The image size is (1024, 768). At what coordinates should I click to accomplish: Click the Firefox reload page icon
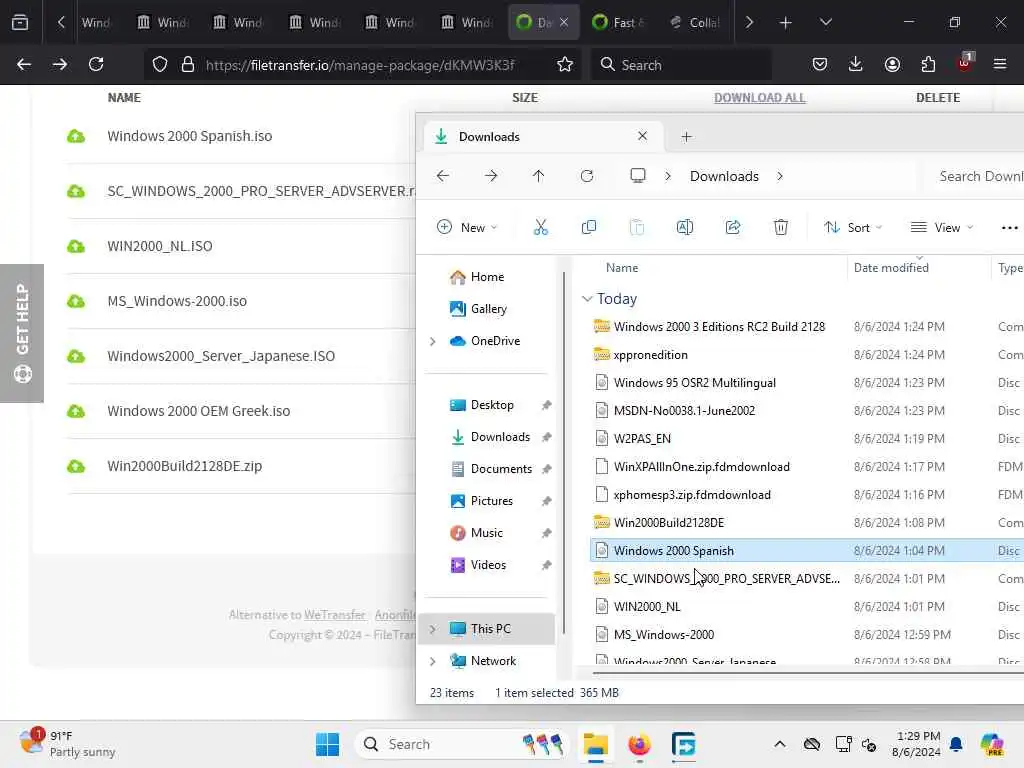click(96, 64)
